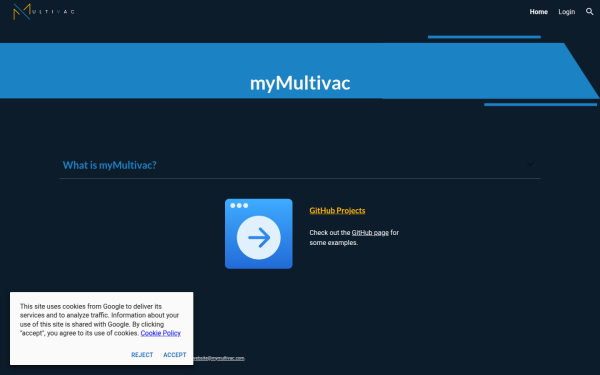Click the myMultivac banner title
Screen dimensions: 600x375
coord(300,83)
